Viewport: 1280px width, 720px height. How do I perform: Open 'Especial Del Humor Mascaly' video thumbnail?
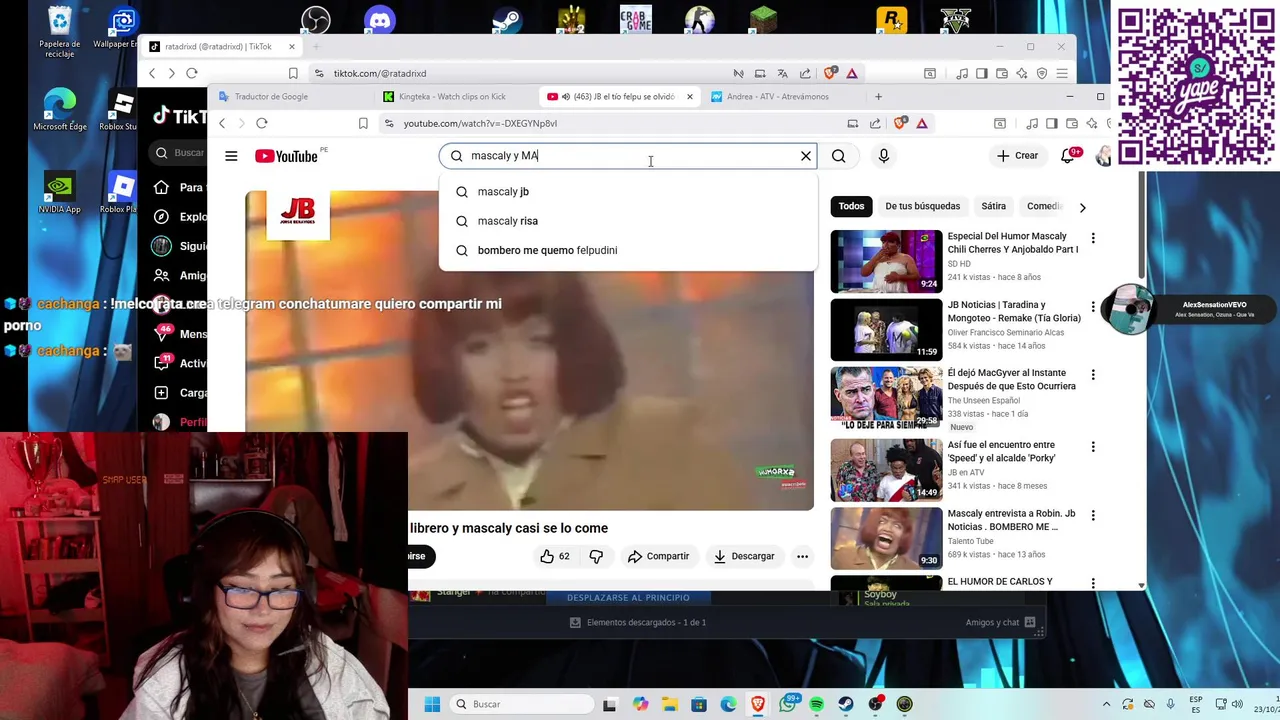click(886, 261)
